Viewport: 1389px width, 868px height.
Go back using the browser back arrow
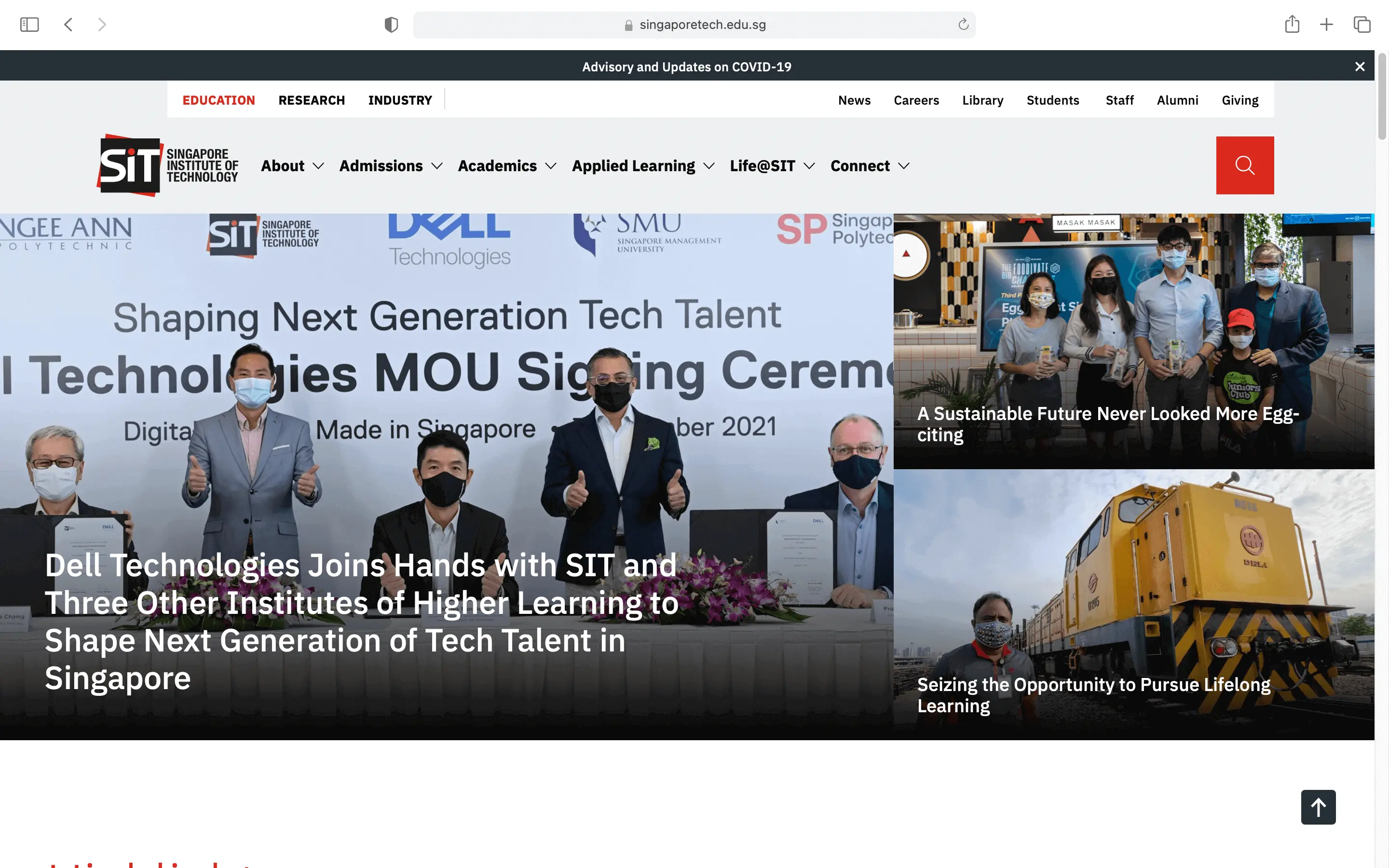[x=68, y=25]
